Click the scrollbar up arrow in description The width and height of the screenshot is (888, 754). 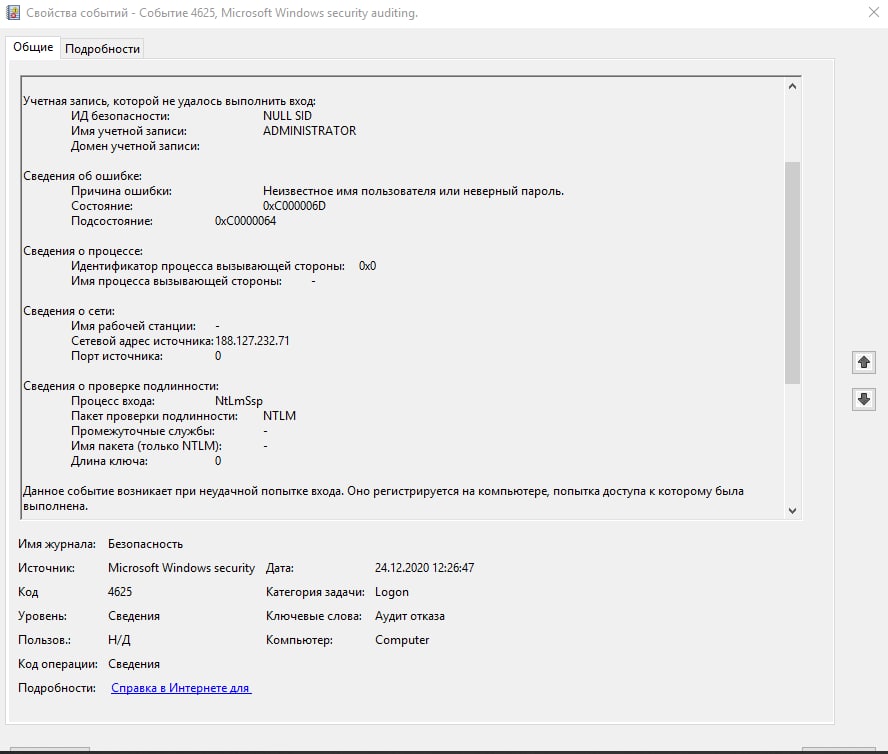click(x=792, y=86)
